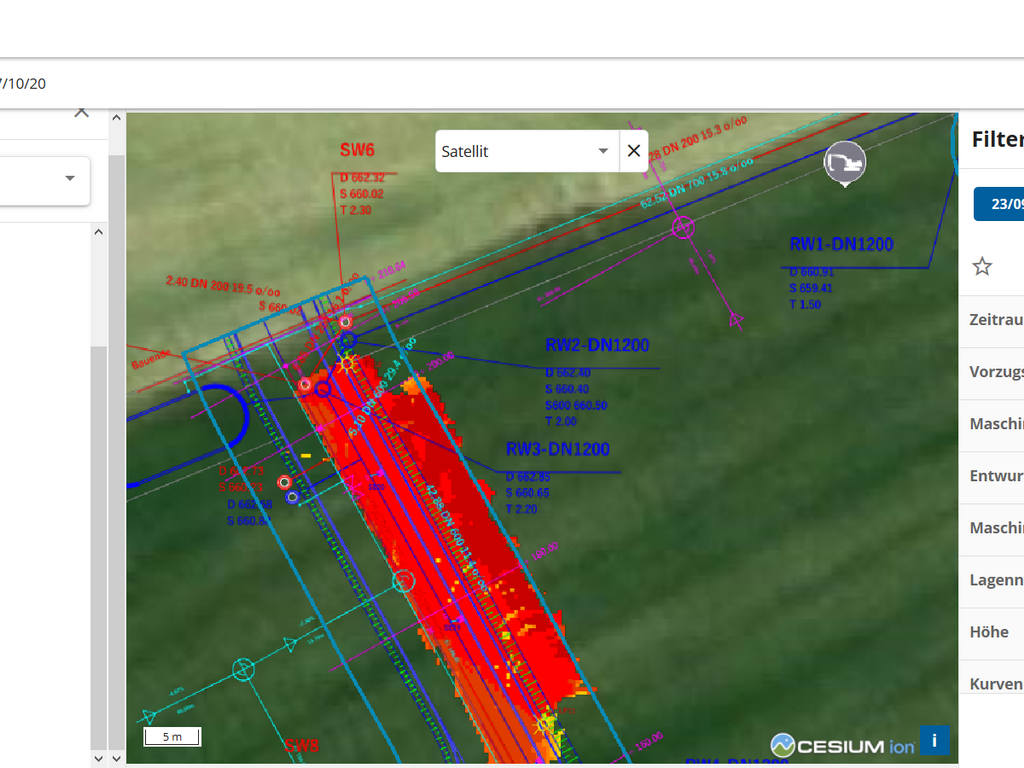Click the star favorite icon in Filter panel

[x=982, y=266]
